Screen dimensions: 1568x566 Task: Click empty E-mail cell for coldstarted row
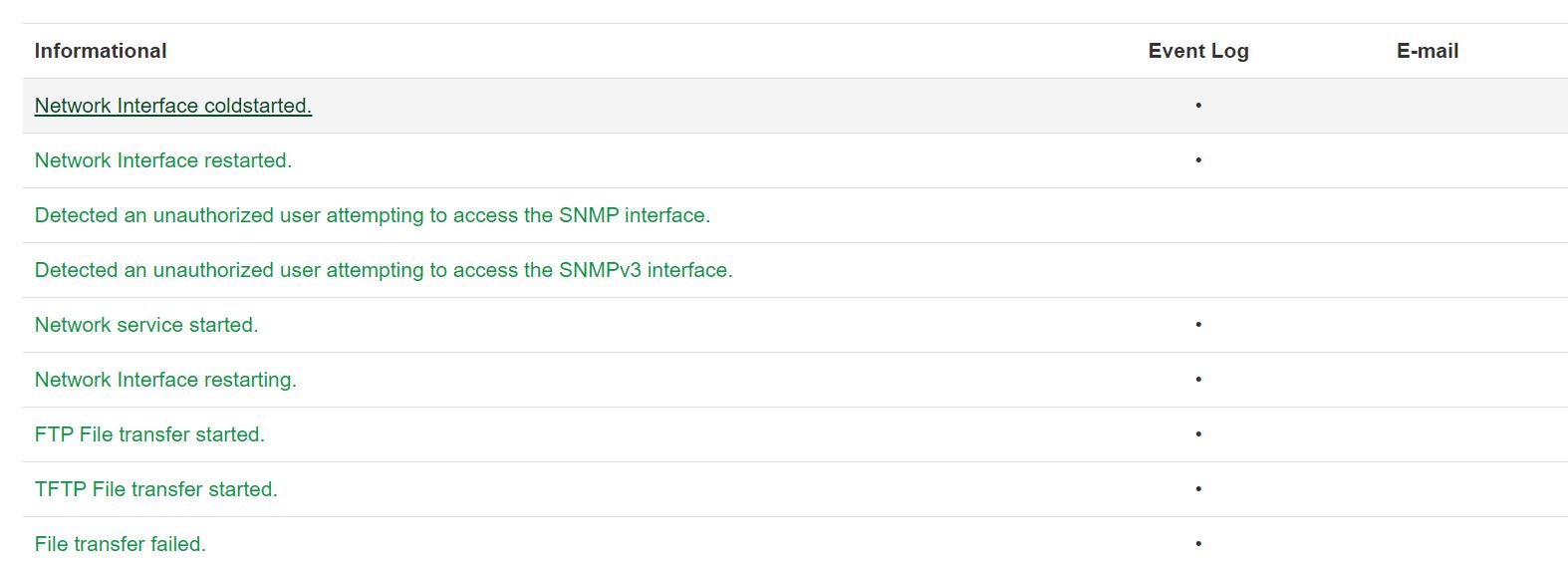(1428, 106)
